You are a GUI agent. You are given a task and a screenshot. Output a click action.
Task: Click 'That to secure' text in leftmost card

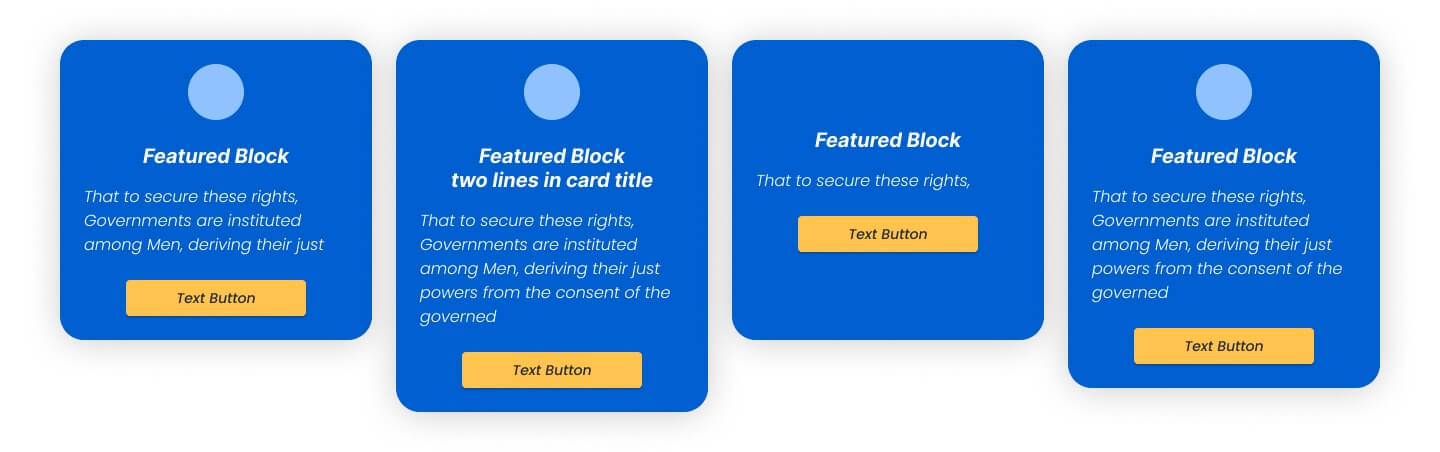191,196
